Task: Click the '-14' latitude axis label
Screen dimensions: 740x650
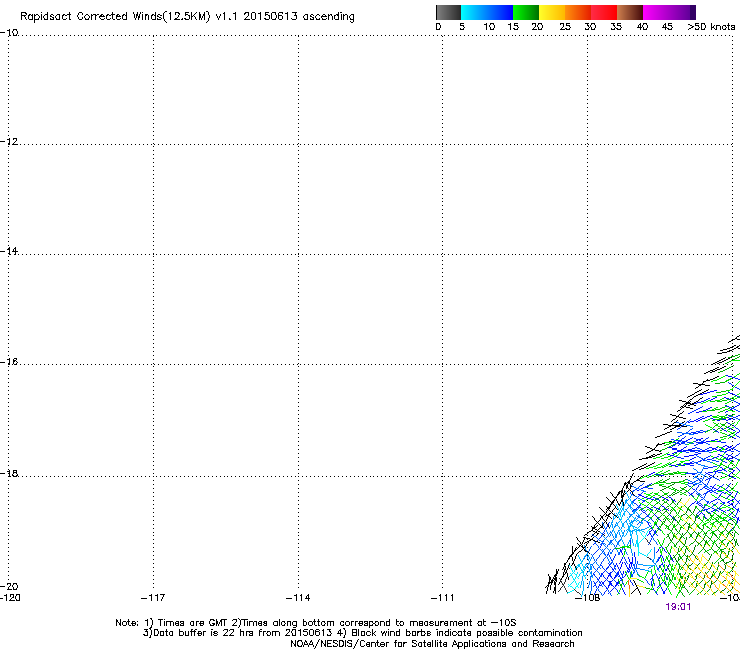Action: [x=9, y=251]
